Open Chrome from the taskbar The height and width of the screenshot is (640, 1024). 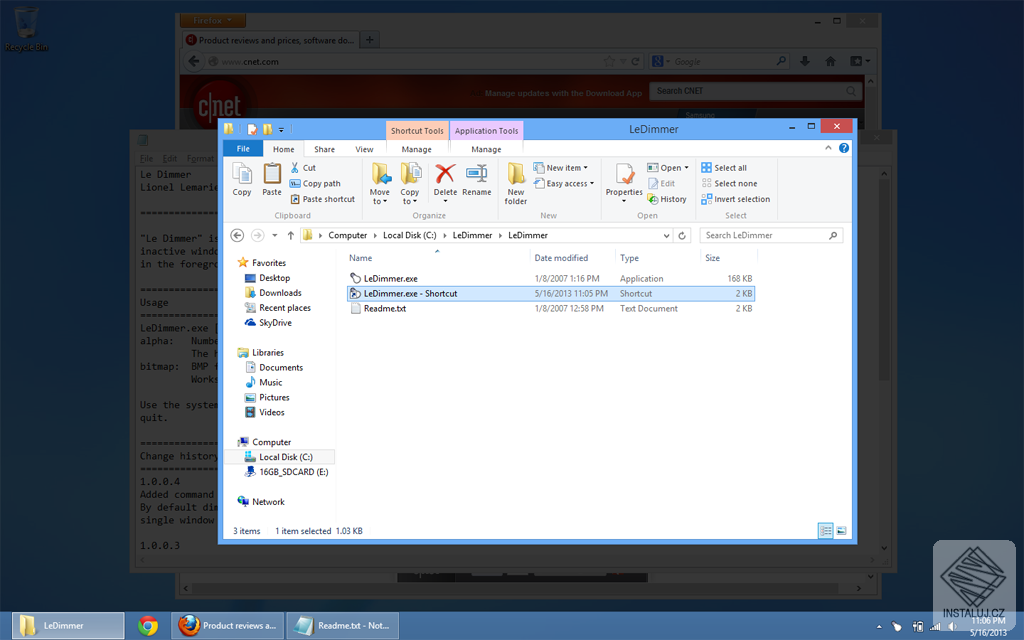coord(148,626)
